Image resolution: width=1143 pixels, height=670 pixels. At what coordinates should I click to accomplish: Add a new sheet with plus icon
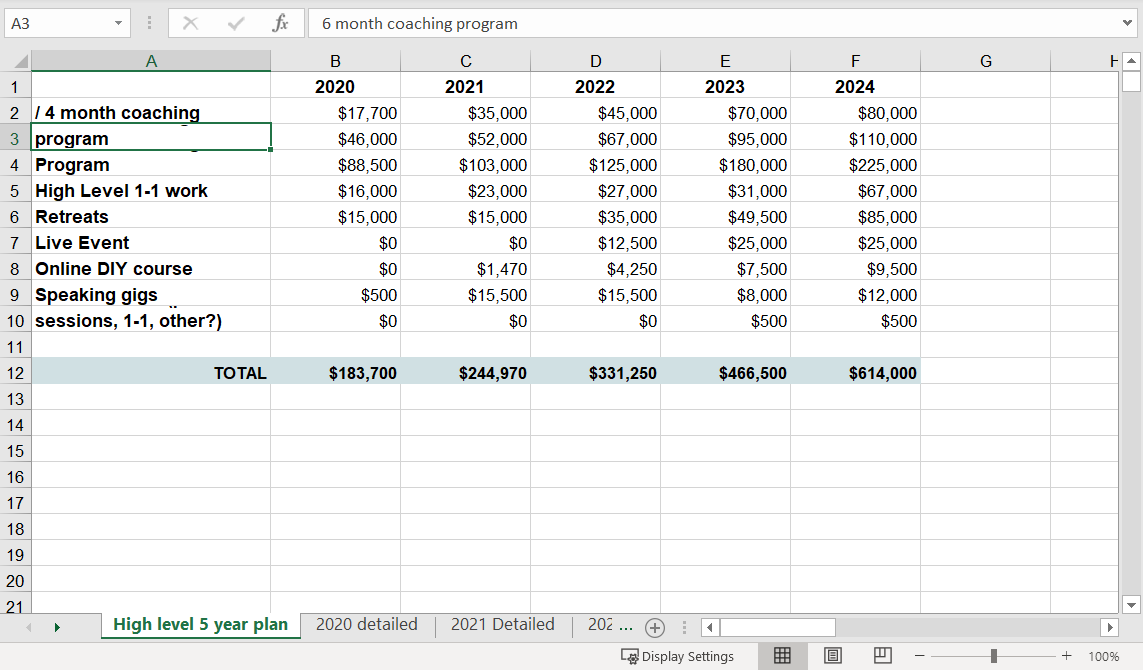(655, 627)
